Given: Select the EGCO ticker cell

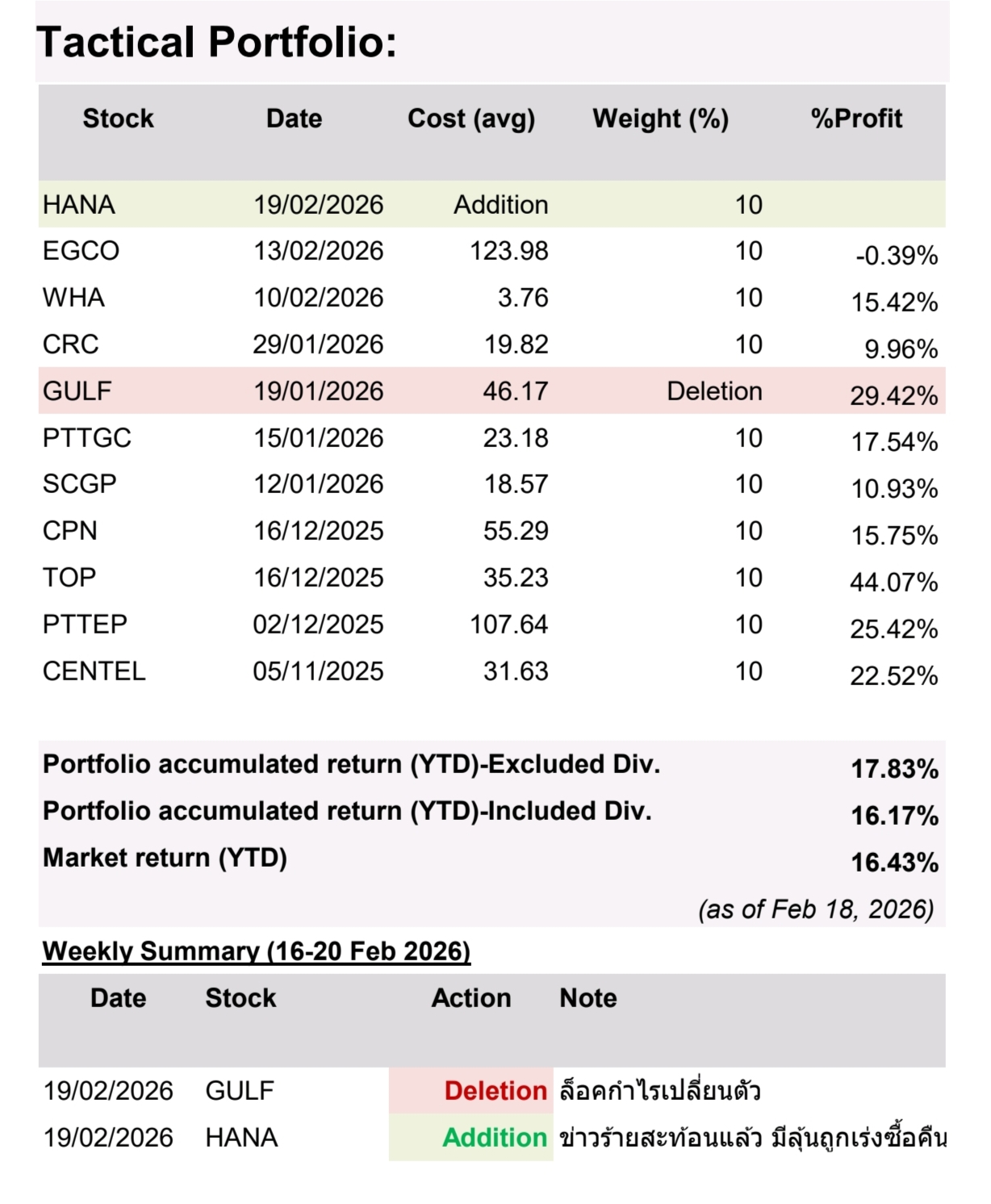Looking at the screenshot, I should pyautogui.click(x=81, y=251).
